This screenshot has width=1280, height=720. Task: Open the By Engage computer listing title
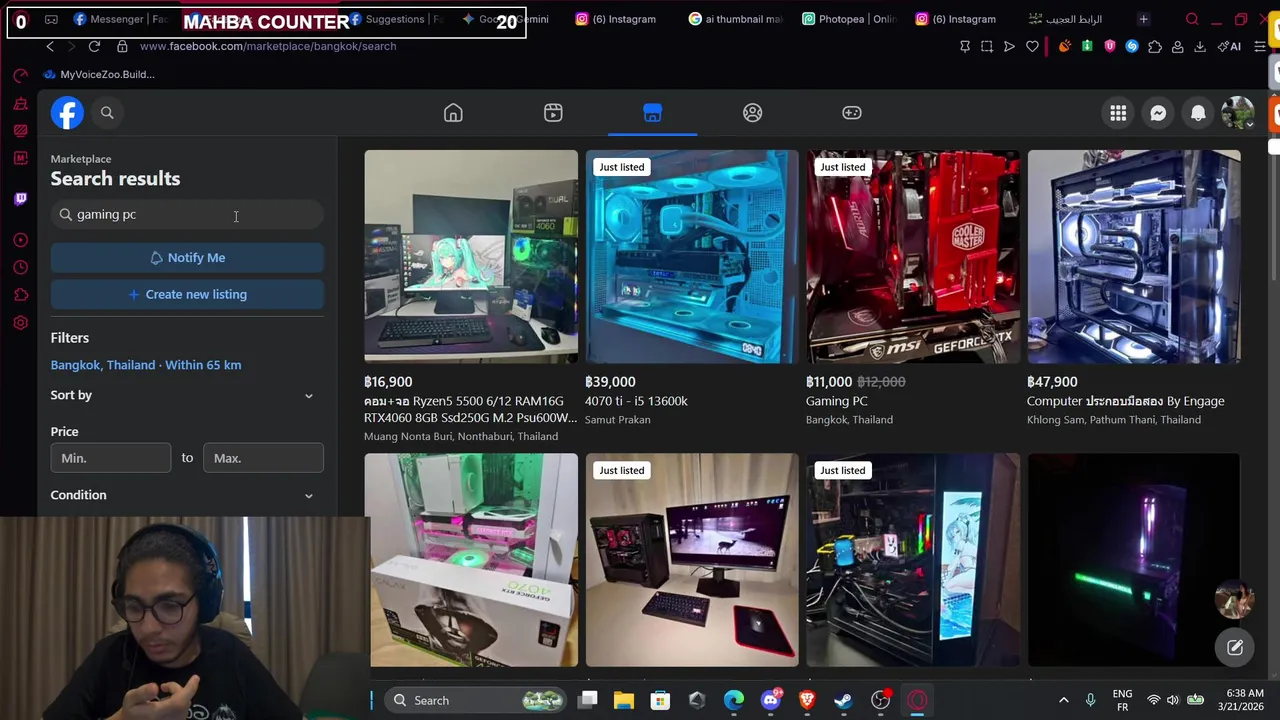(x=1126, y=401)
